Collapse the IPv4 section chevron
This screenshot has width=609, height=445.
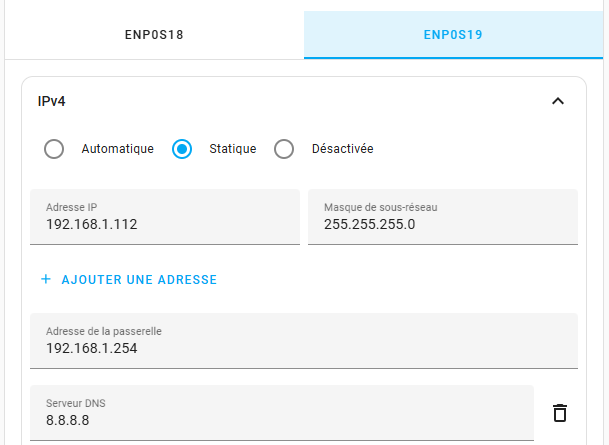point(558,101)
